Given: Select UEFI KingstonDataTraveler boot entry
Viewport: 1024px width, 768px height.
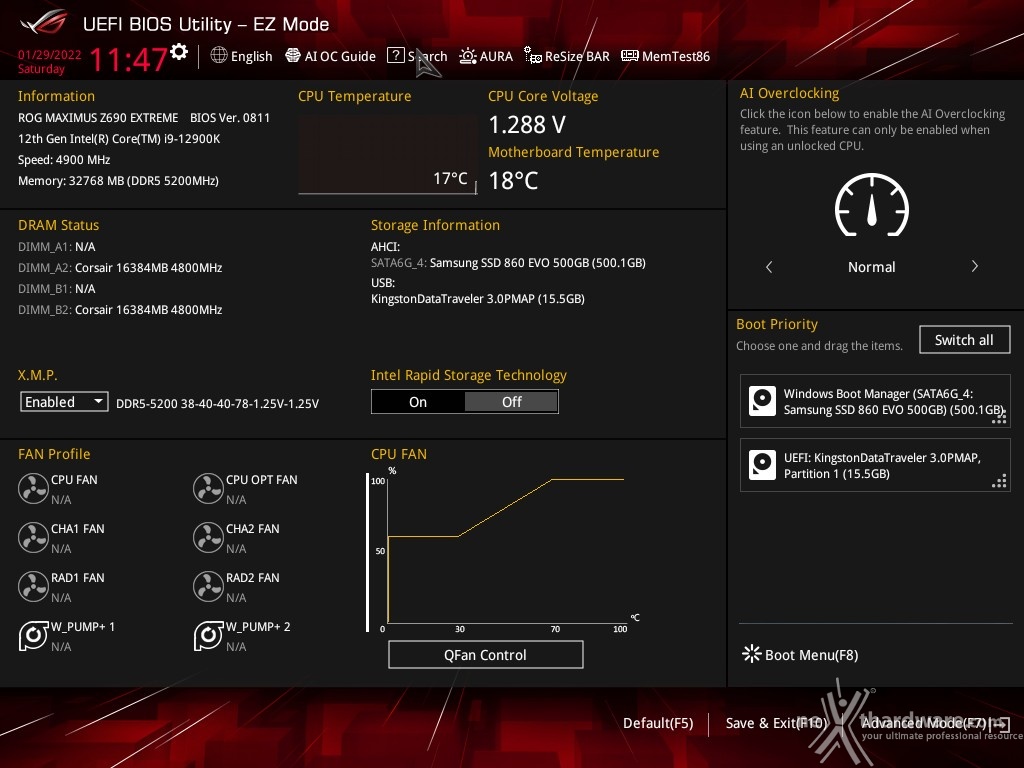Looking at the screenshot, I should point(875,466).
